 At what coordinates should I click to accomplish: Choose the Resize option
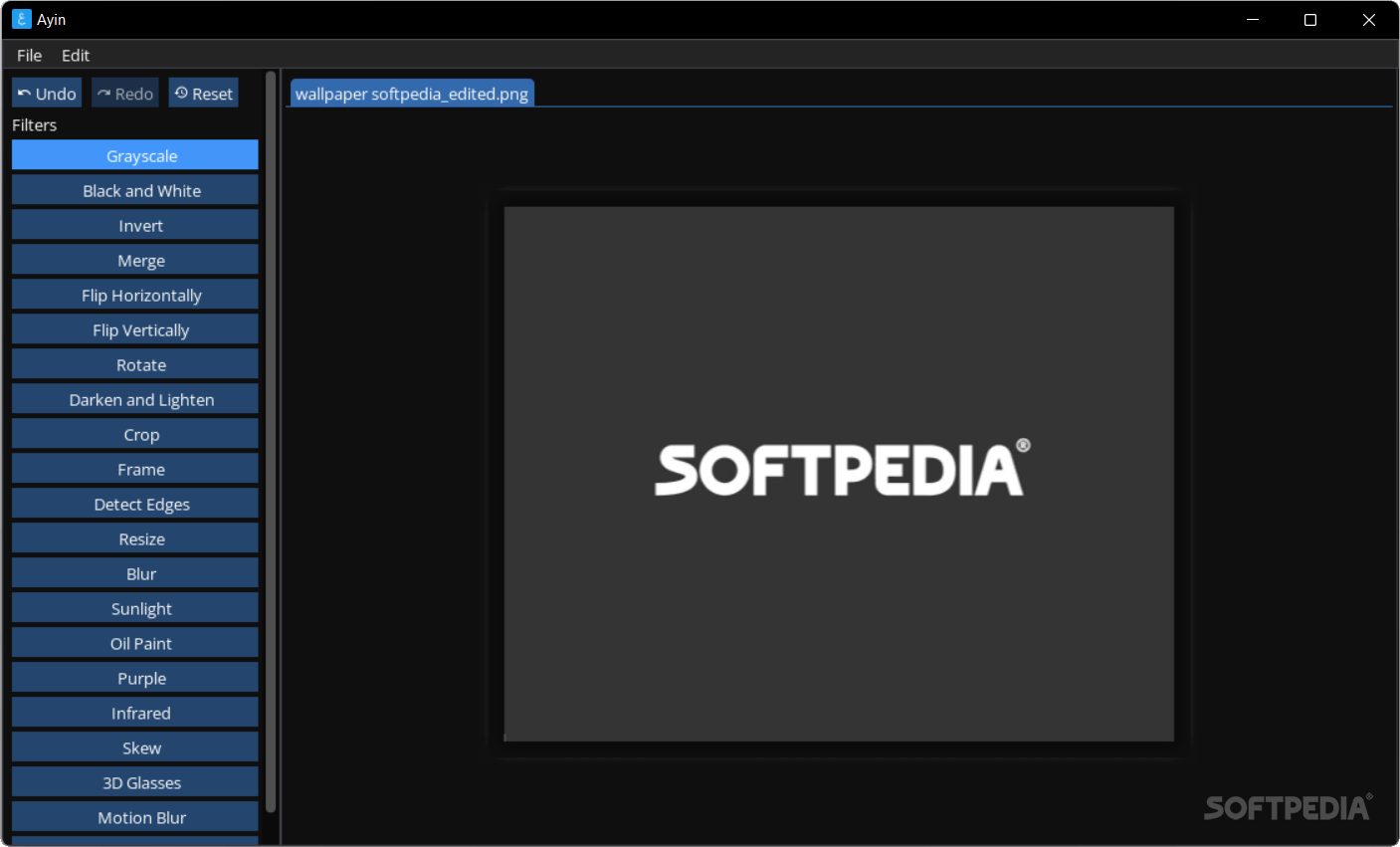coord(135,538)
